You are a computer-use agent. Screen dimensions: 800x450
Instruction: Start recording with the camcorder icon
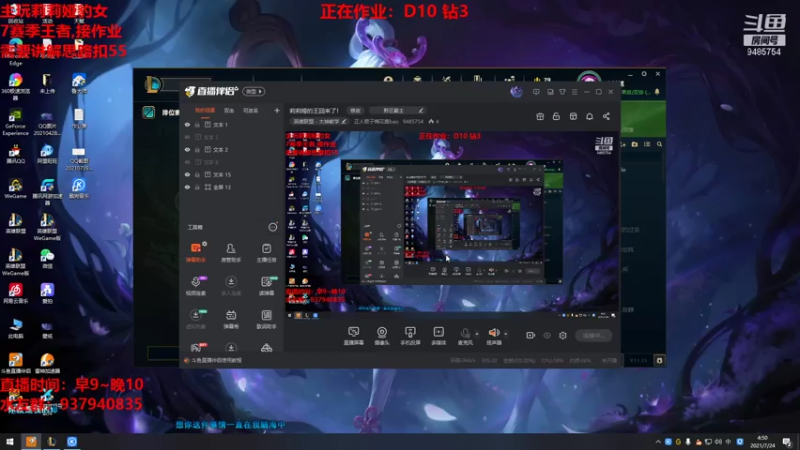531,335
